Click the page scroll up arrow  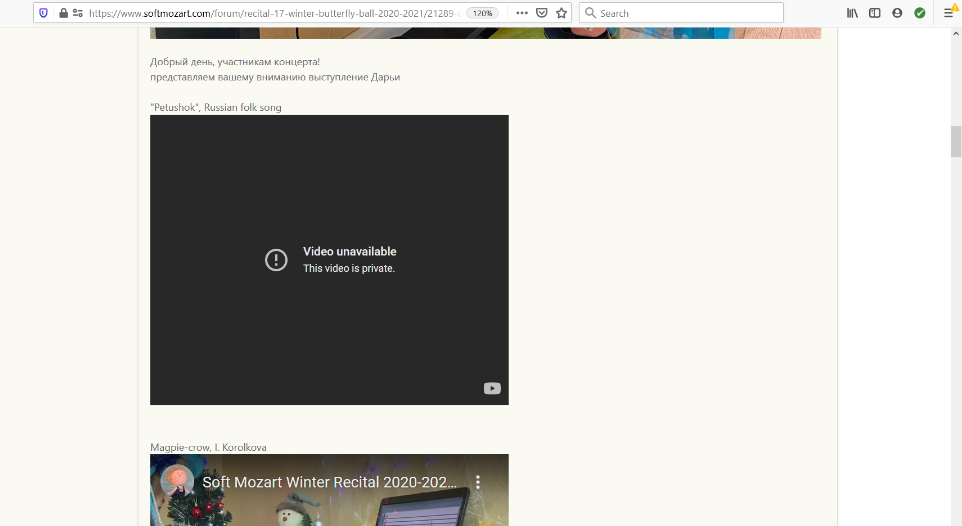[x=956, y=34]
